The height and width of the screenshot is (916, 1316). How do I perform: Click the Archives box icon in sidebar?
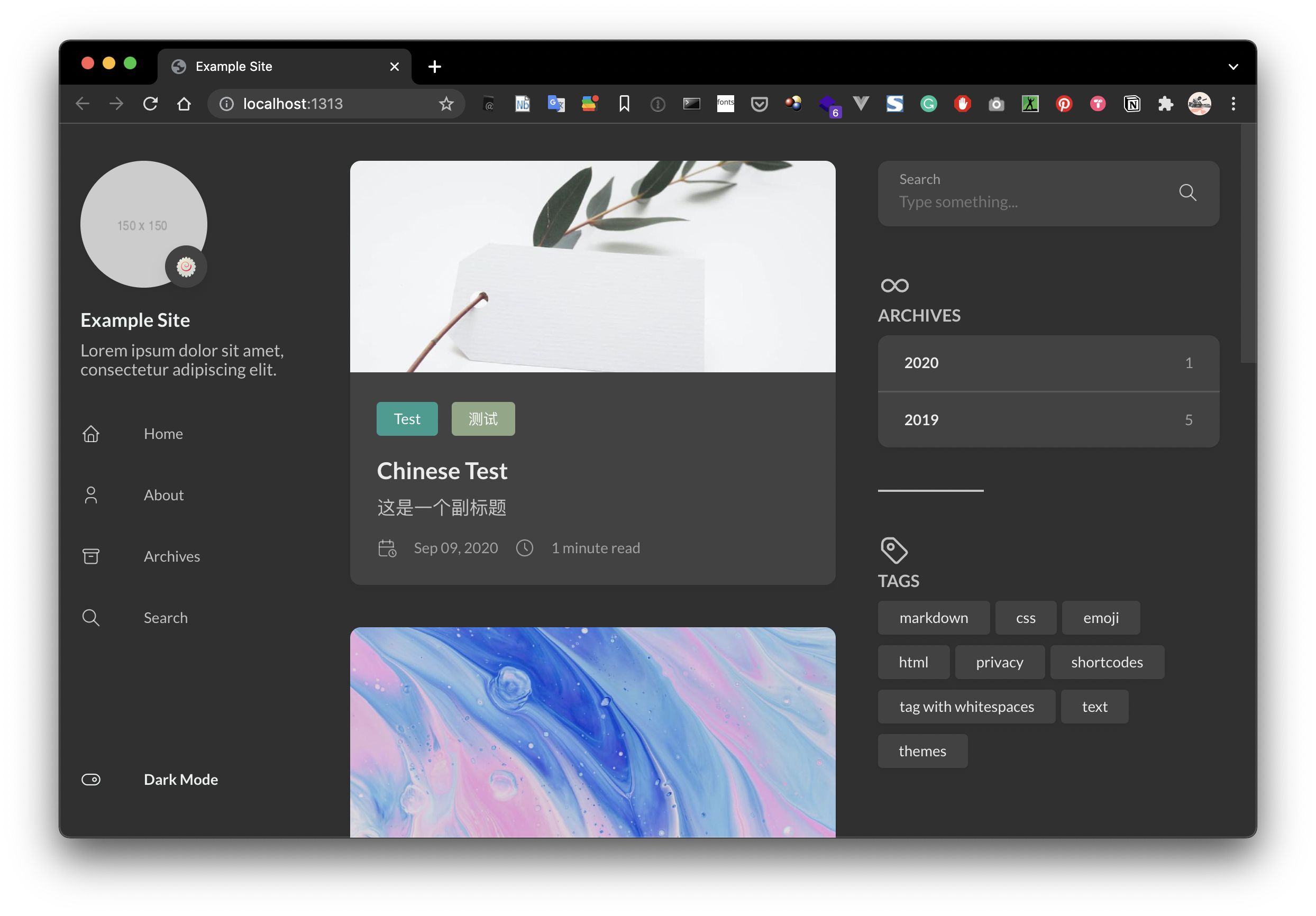pos(91,556)
